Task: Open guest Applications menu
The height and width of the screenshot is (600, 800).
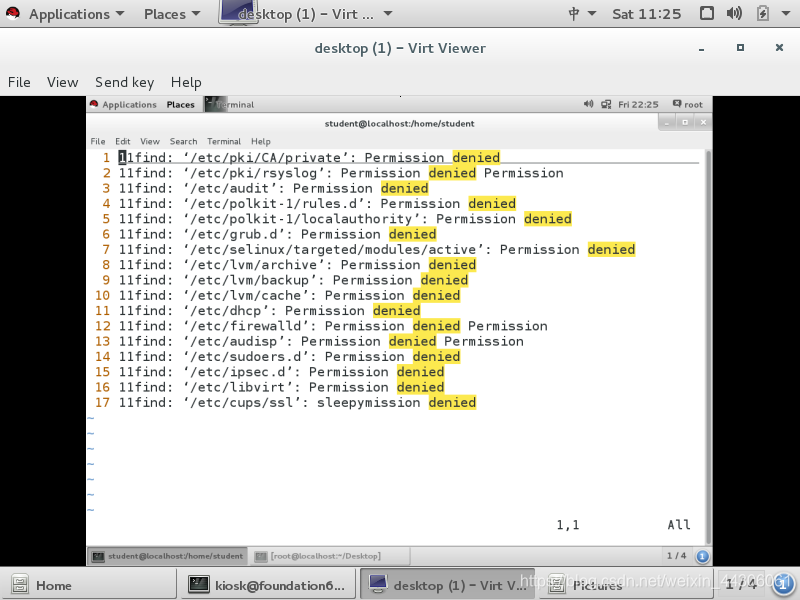Action: tap(129, 105)
